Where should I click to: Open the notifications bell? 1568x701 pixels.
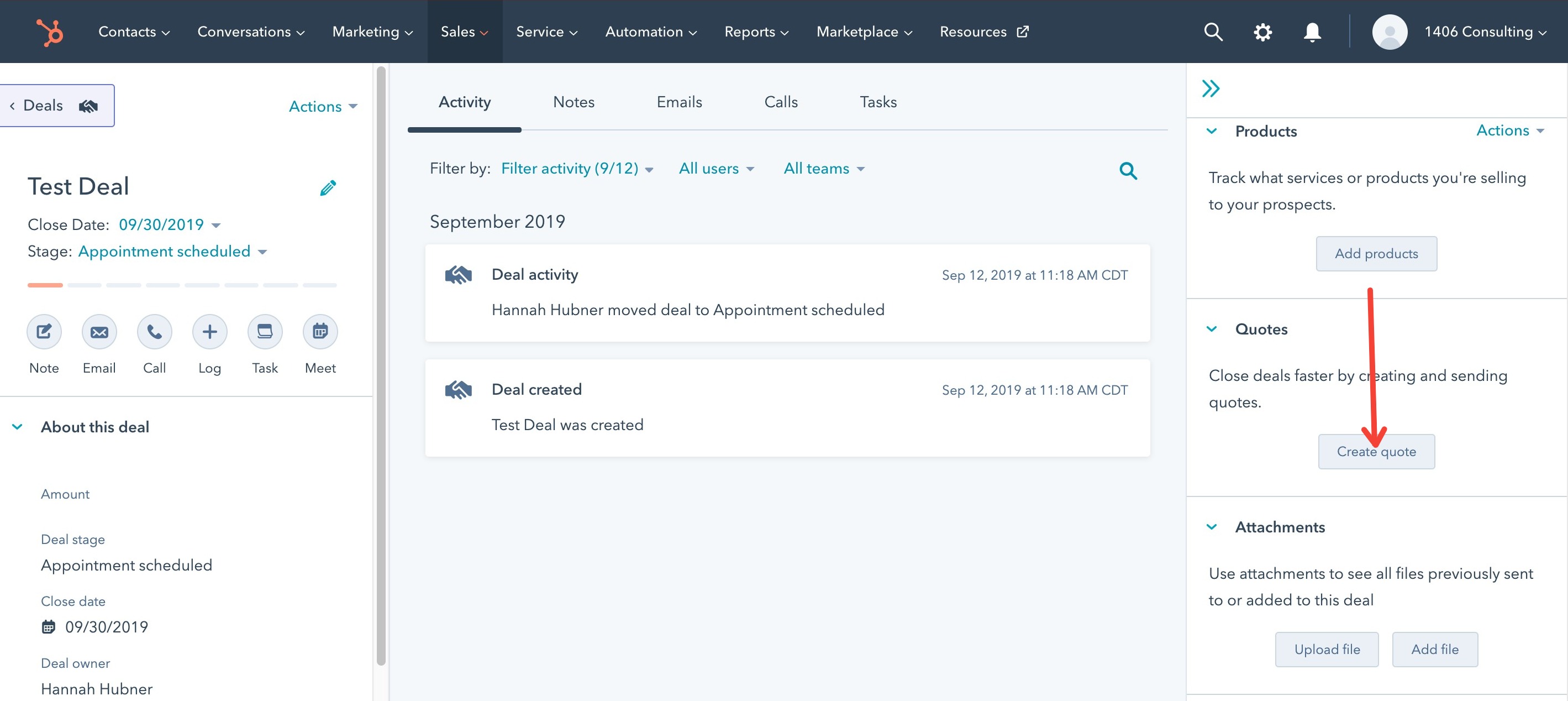pos(1312,32)
